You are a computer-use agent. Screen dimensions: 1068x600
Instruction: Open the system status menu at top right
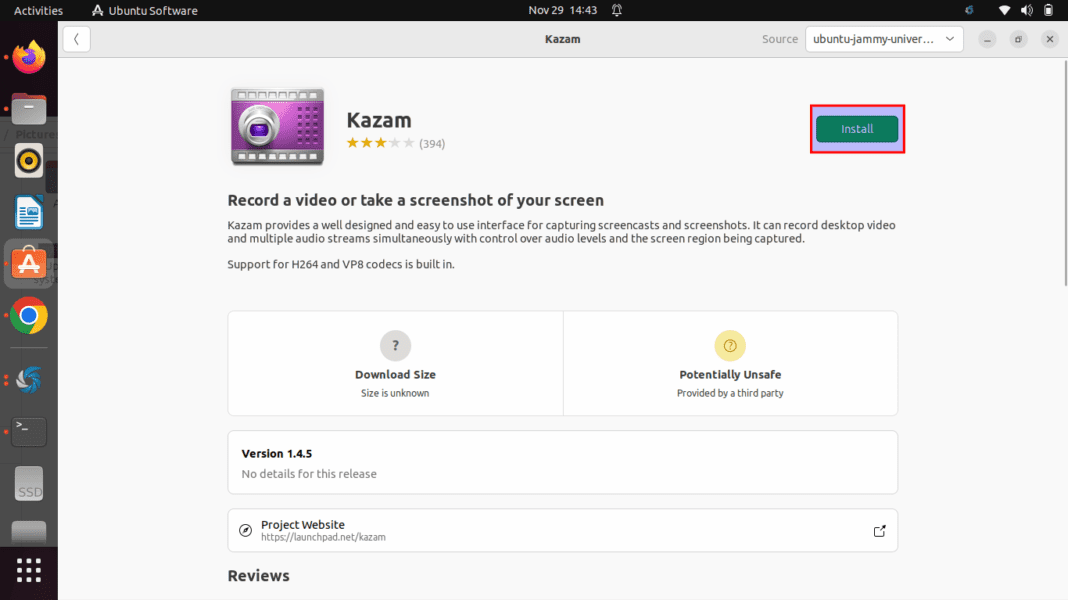[x=1027, y=10]
